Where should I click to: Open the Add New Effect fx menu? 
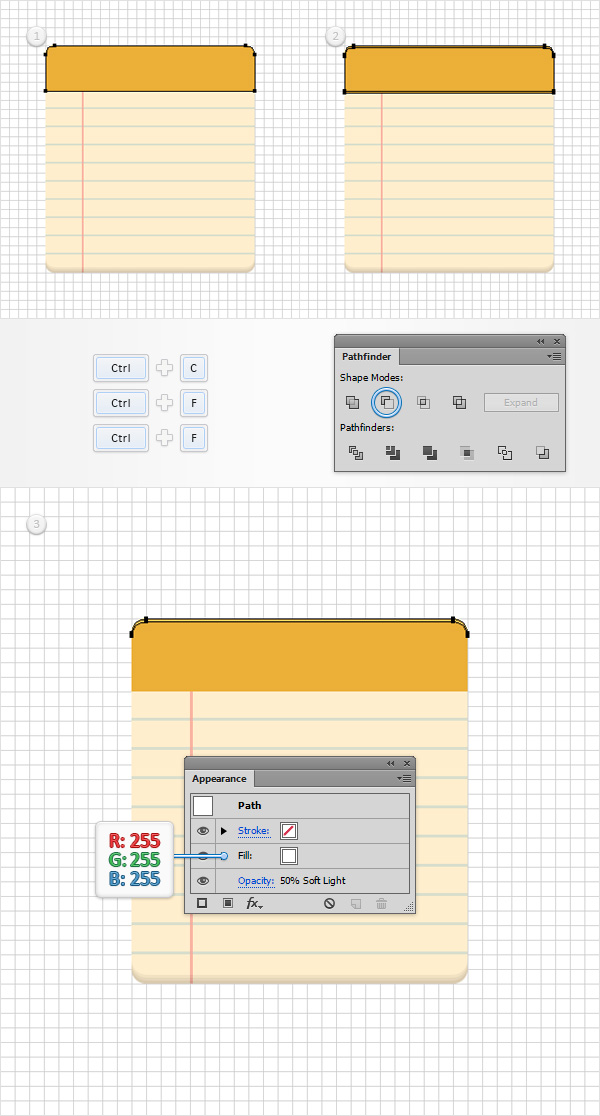pyautogui.click(x=255, y=903)
